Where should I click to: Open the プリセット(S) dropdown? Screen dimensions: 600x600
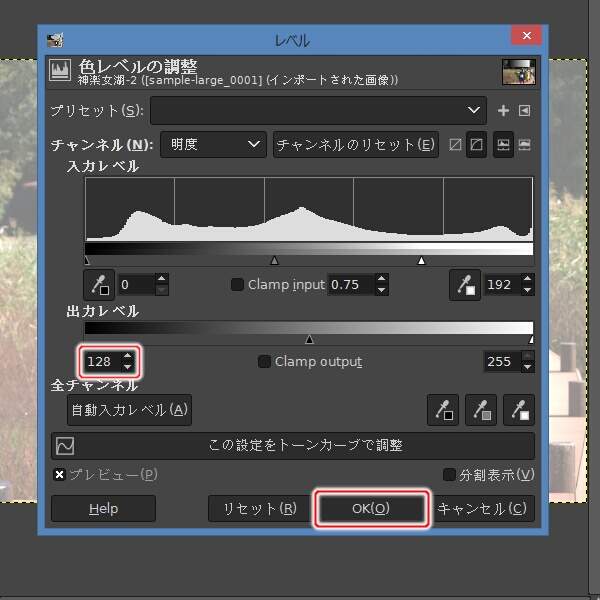tap(318, 111)
